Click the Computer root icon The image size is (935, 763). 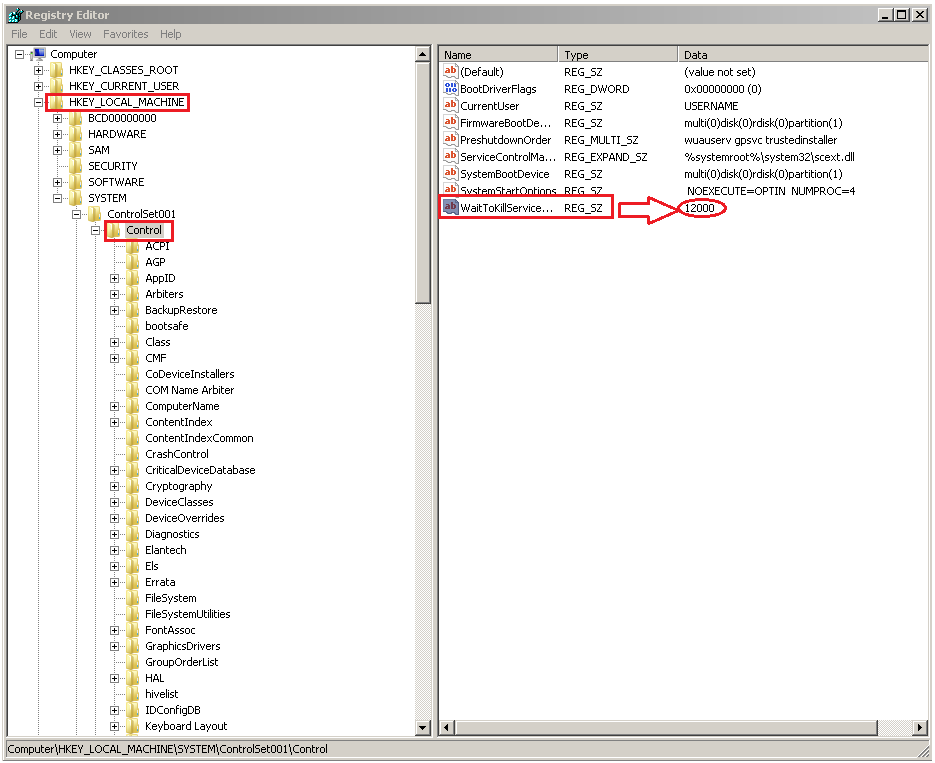39,54
